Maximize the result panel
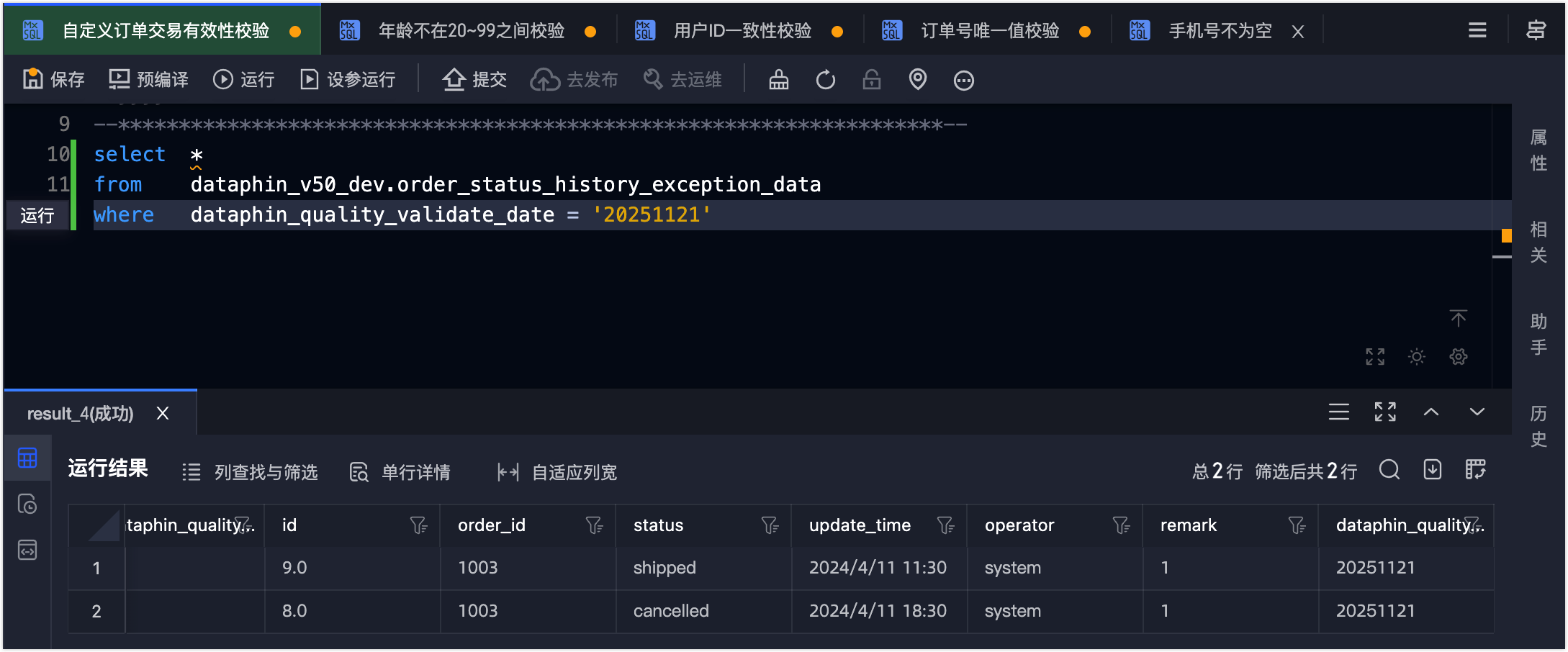Viewport: 1568px width, 652px height. click(1385, 412)
